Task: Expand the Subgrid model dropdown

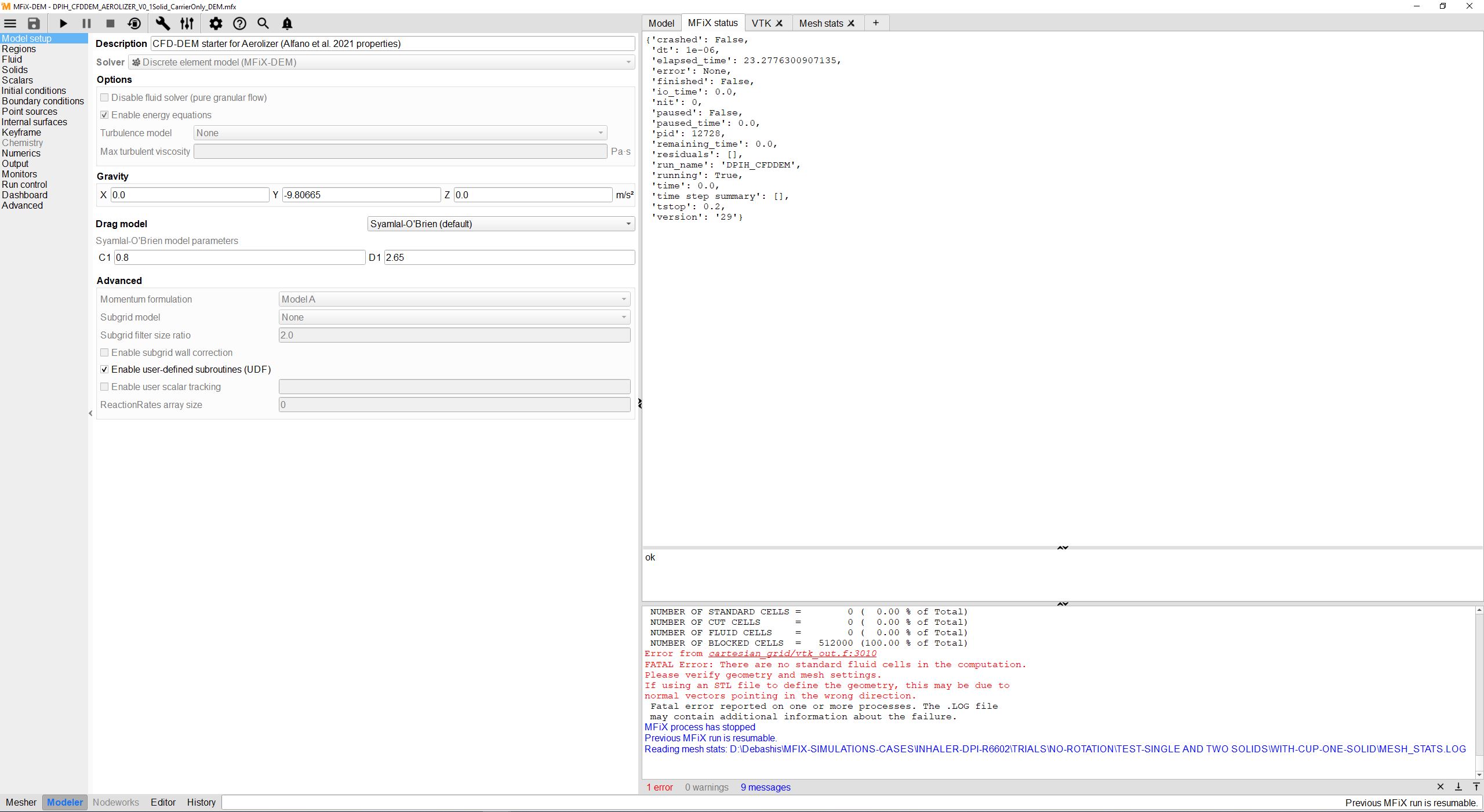Action: pos(454,317)
